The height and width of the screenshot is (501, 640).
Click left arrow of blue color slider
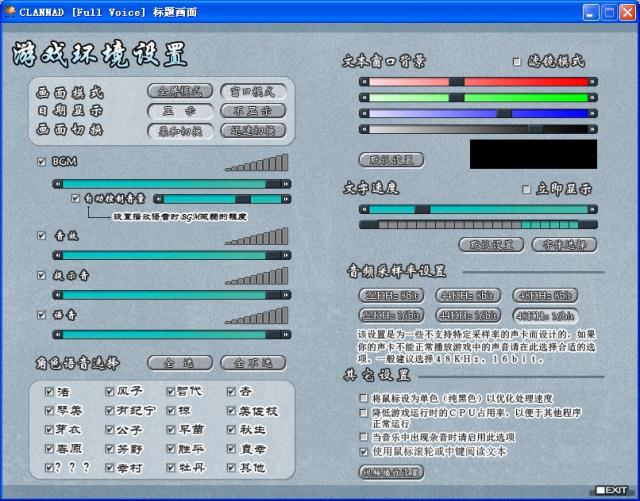click(364, 114)
